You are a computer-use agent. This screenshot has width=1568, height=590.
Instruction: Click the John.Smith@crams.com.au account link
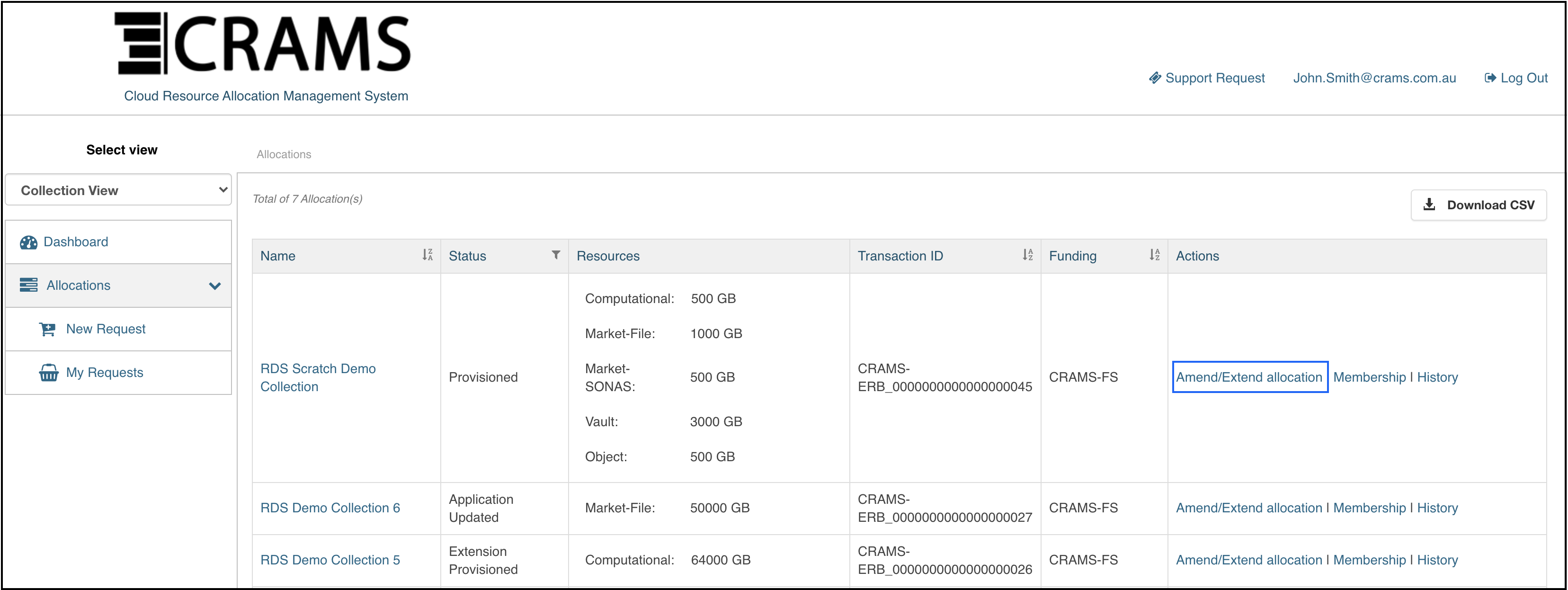(x=1374, y=78)
